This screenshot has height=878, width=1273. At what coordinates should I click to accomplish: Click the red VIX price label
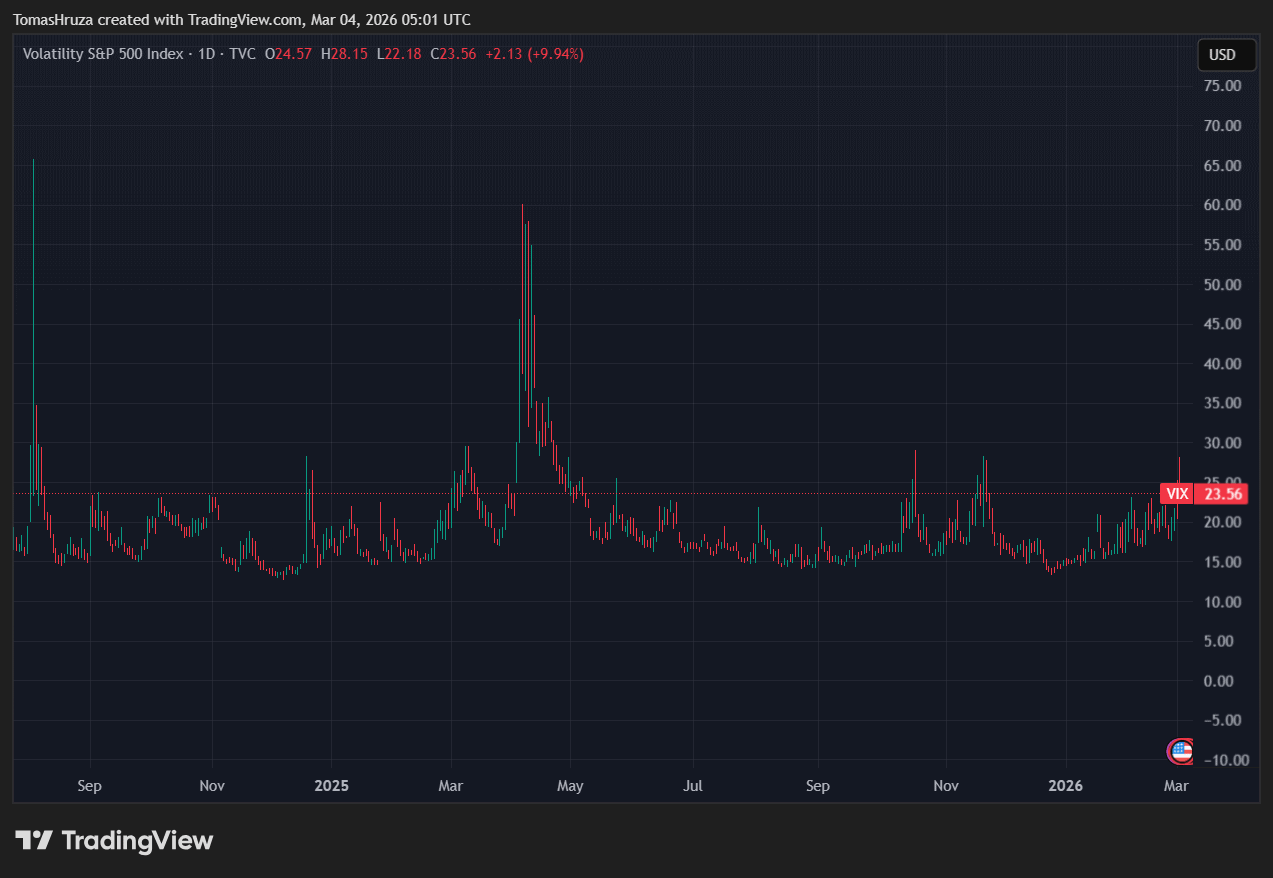click(x=1177, y=494)
